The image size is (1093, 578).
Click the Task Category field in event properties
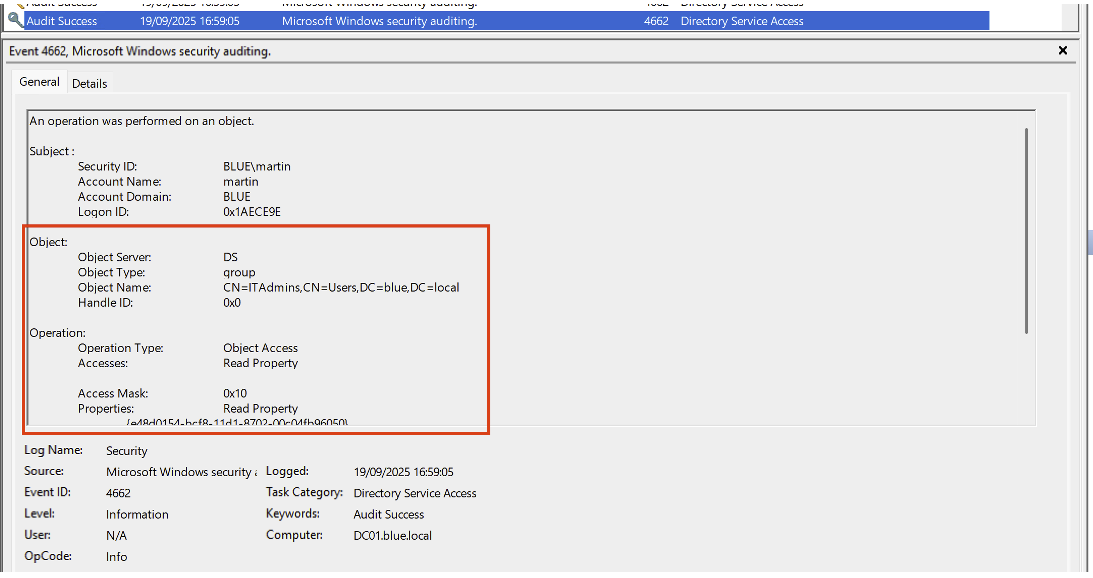pyautogui.click(x=415, y=493)
